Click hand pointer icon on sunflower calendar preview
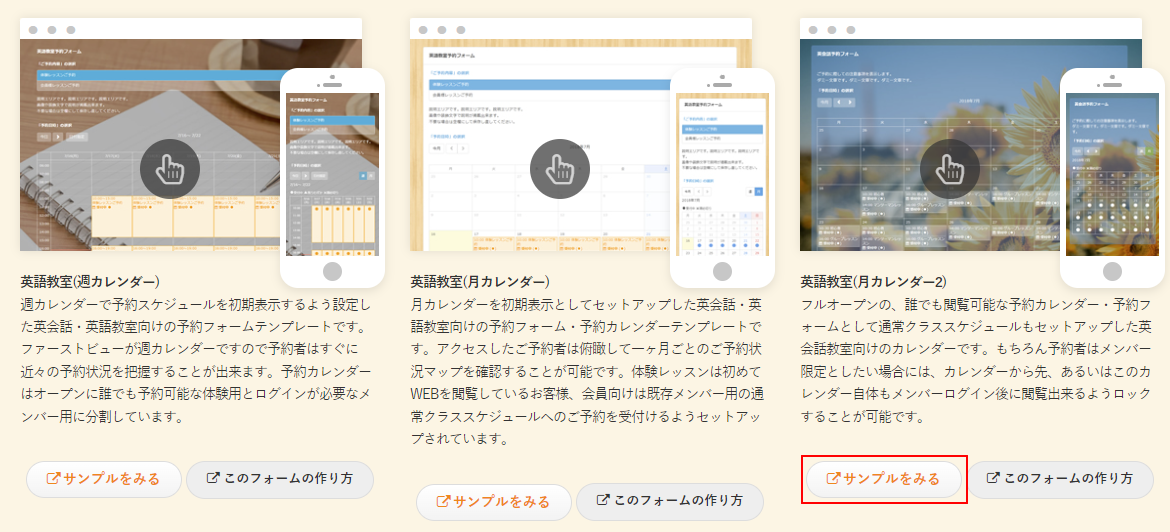Screen dimensions: 1170x532 [949, 167]
